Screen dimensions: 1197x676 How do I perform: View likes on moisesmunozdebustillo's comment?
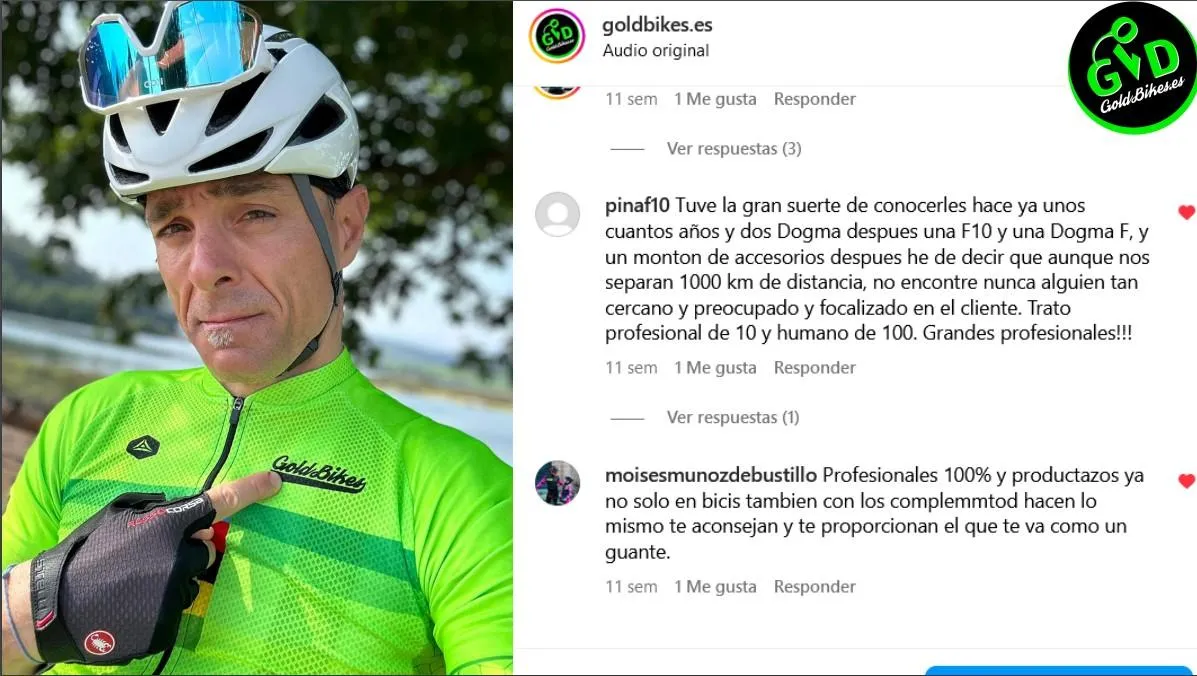pos(715,587)
